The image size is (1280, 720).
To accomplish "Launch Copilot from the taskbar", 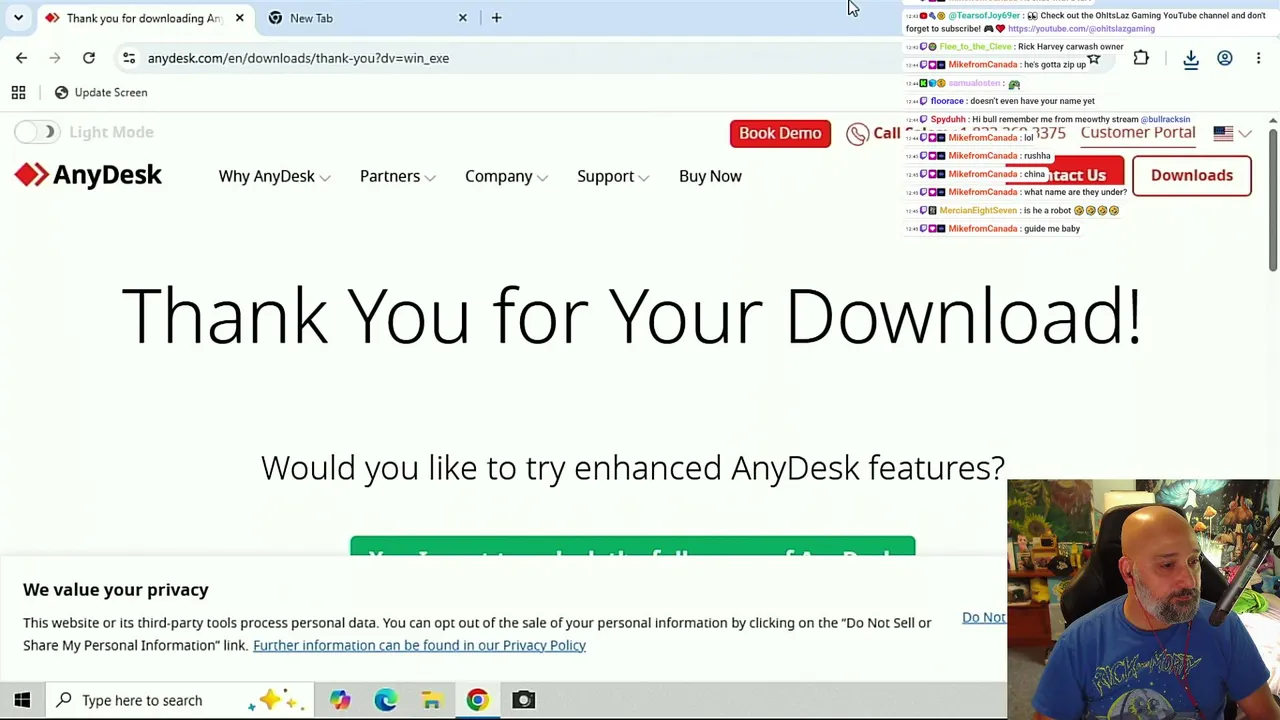I will pyautogui.click(x=340, y=700).
